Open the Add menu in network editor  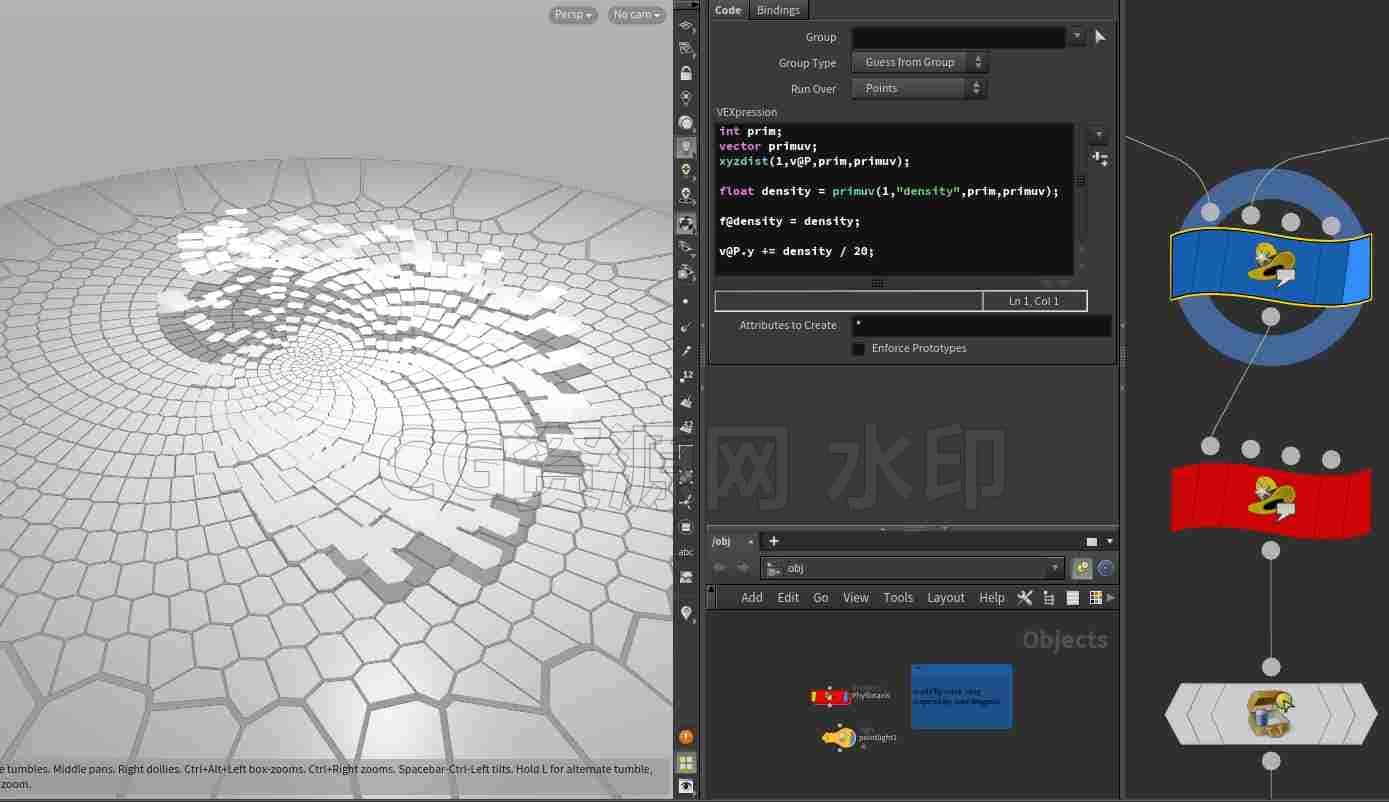tap(752, 597)
